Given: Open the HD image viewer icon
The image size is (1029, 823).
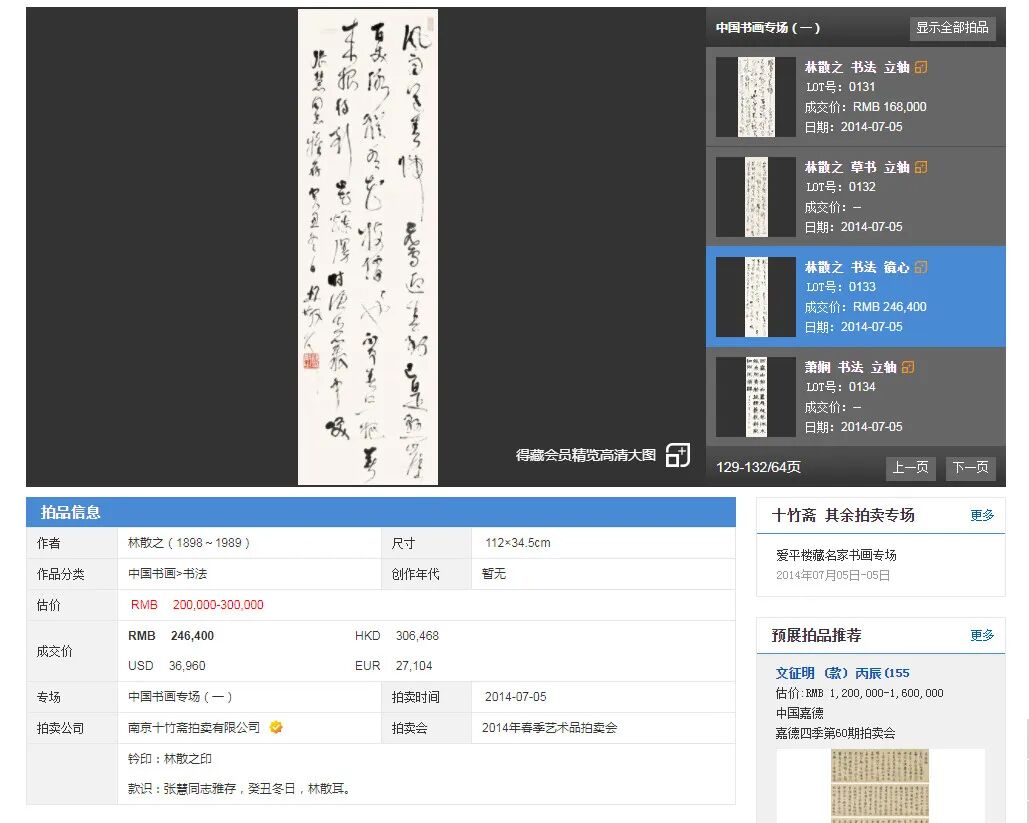Looking at the screenshot, I should click(x=678, y=455).
